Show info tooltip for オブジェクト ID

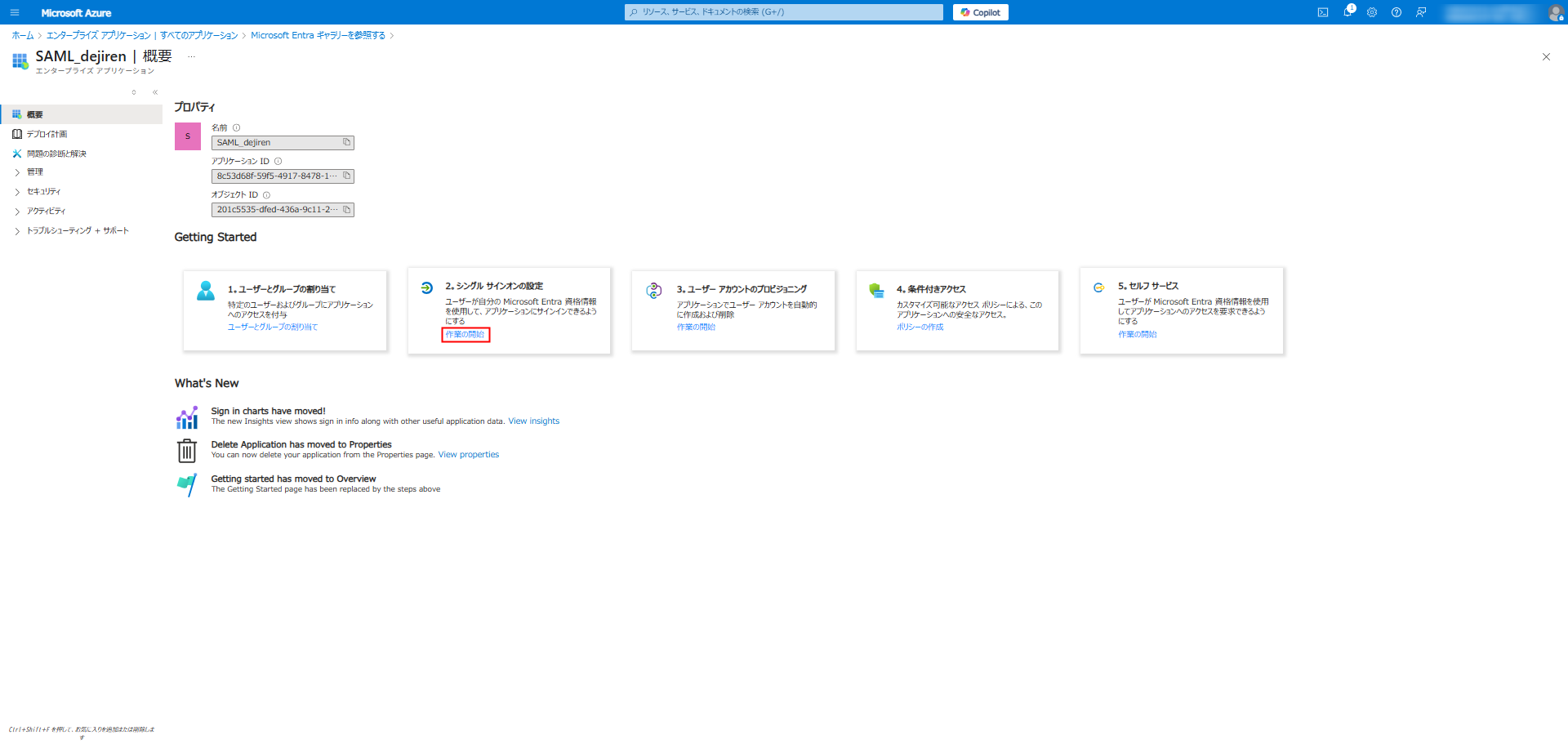click(x=266, y=194)
